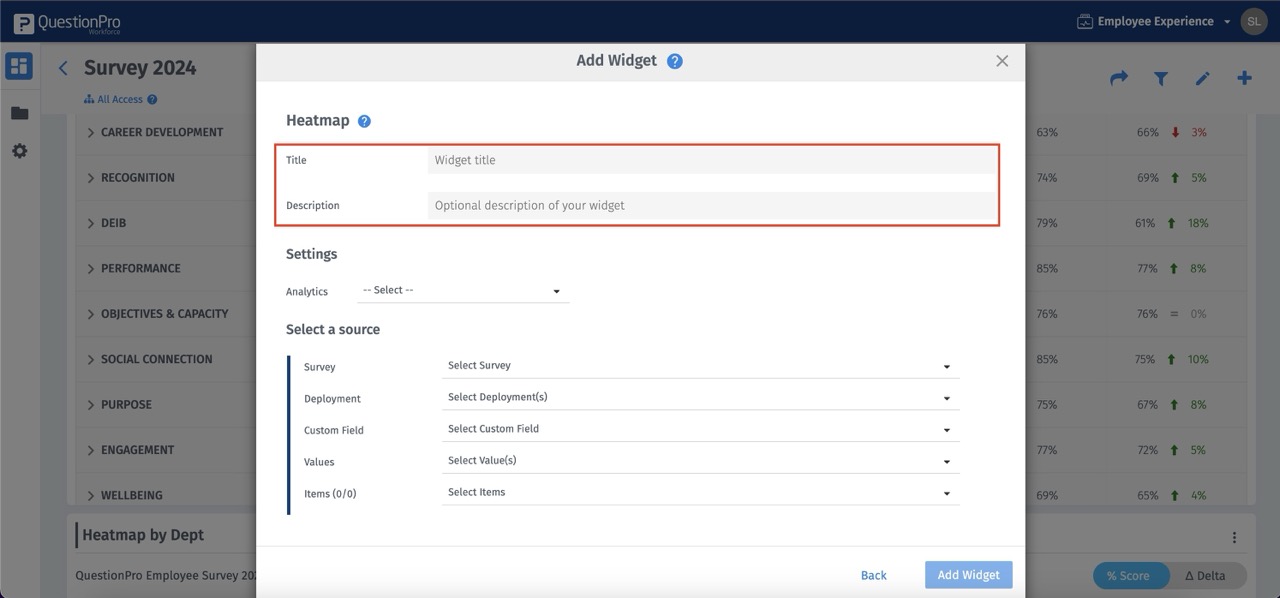Screen dimensions: 1280x598
Task: Toggle the Δ Delta view
Action: (1207, 575)
